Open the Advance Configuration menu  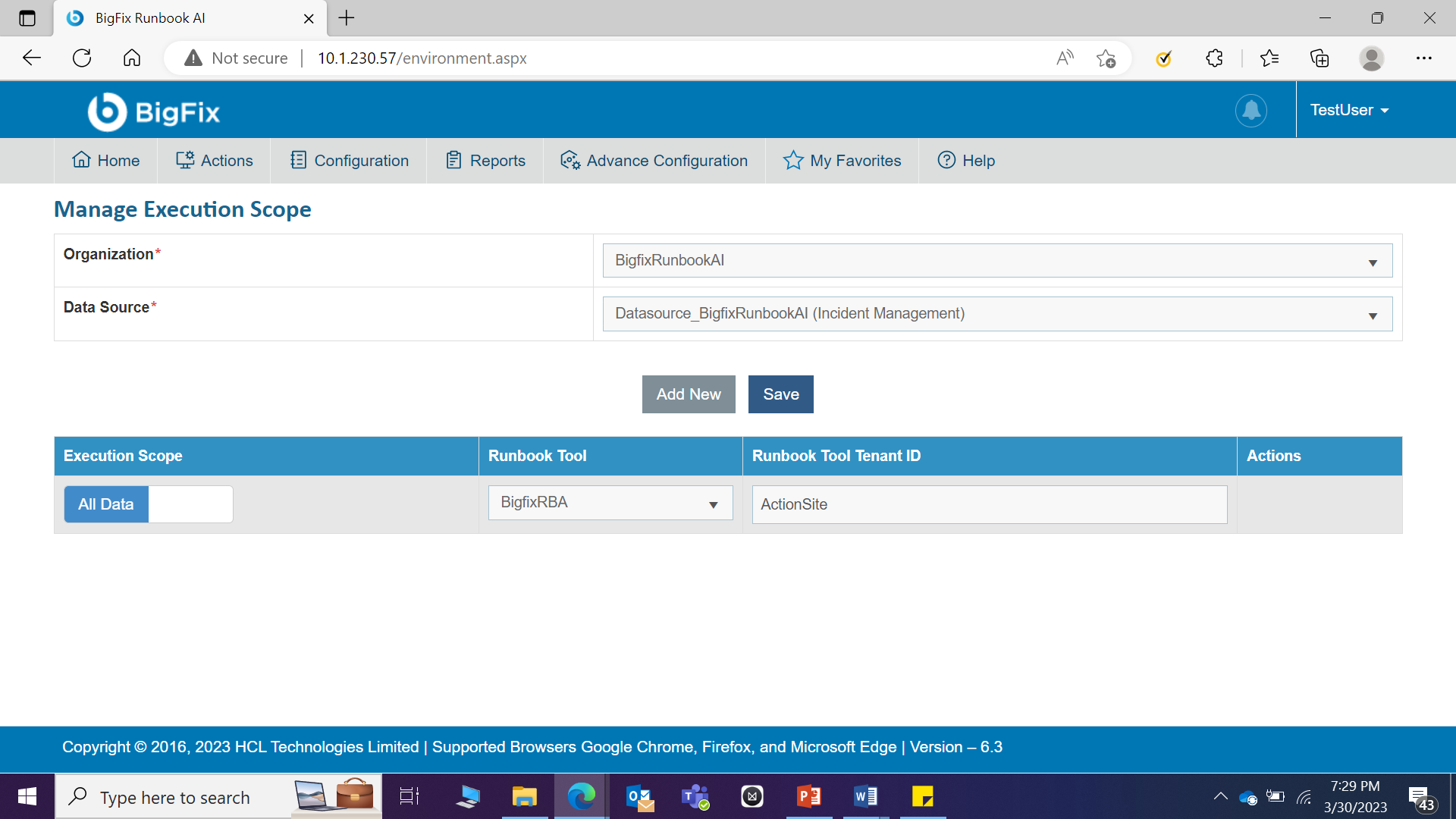tap(654, 161)
